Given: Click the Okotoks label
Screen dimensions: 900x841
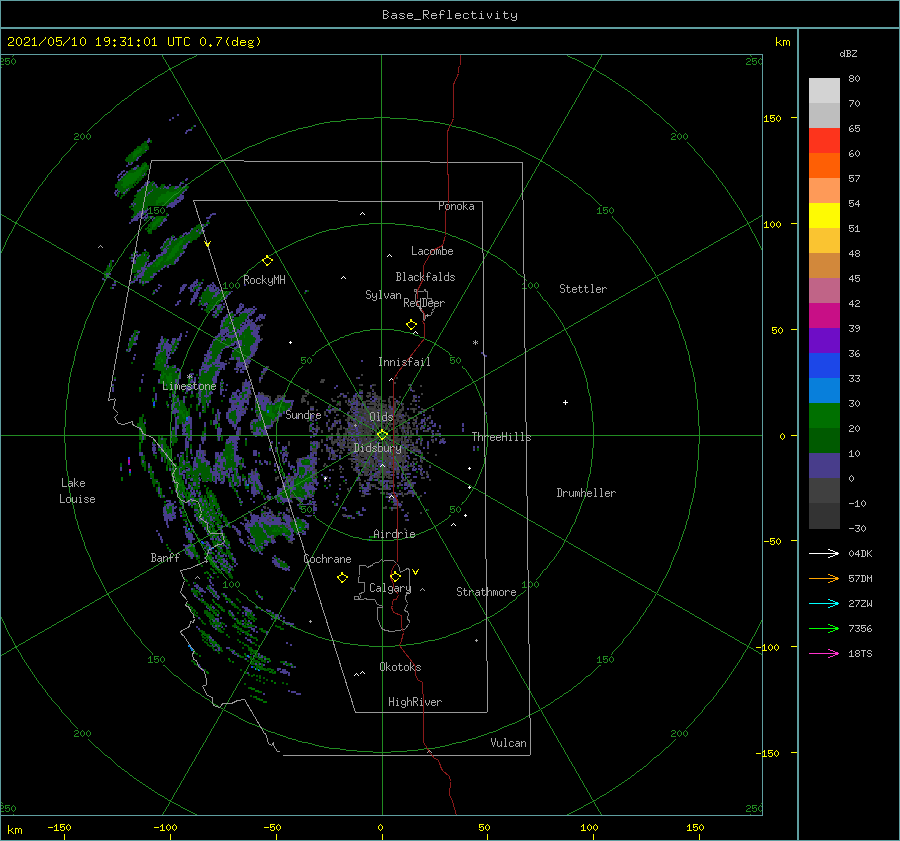Looking at the screenshot, I should [x=401, y=667].
